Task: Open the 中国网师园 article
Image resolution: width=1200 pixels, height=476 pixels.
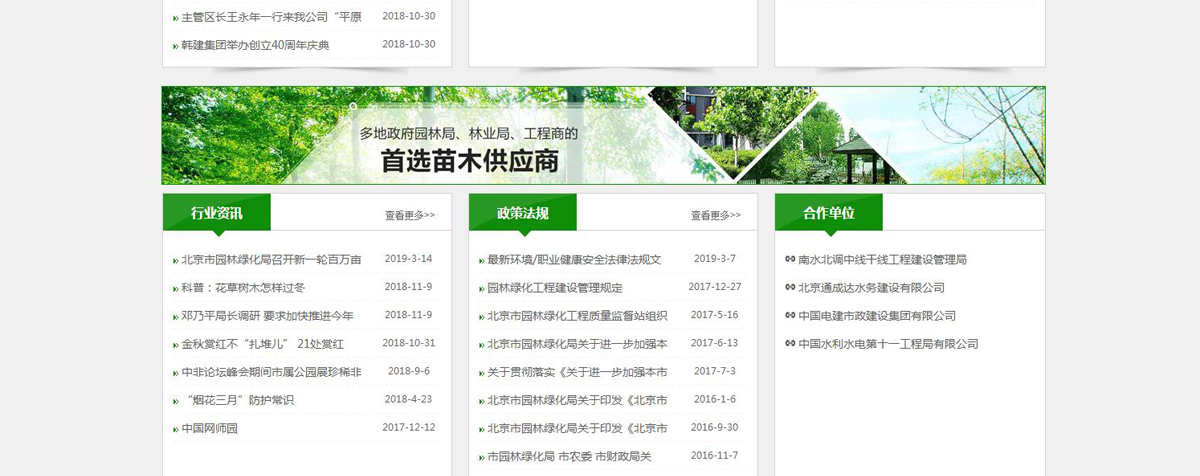Action: click(x=209, y=428)
